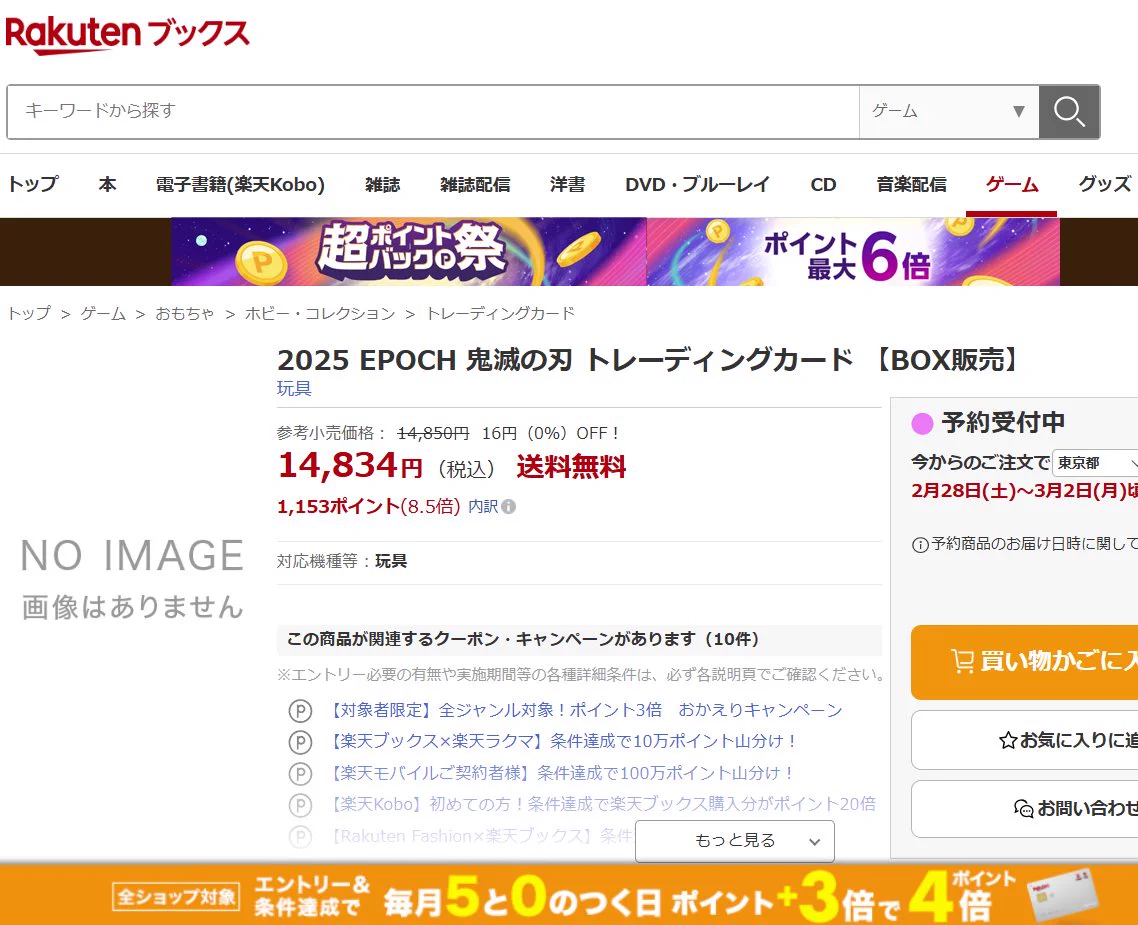
Task: Open 【楽天ブックス×楽天ラクマ】 campaign link
Action: pyautogui.click(x=562, y=741)
